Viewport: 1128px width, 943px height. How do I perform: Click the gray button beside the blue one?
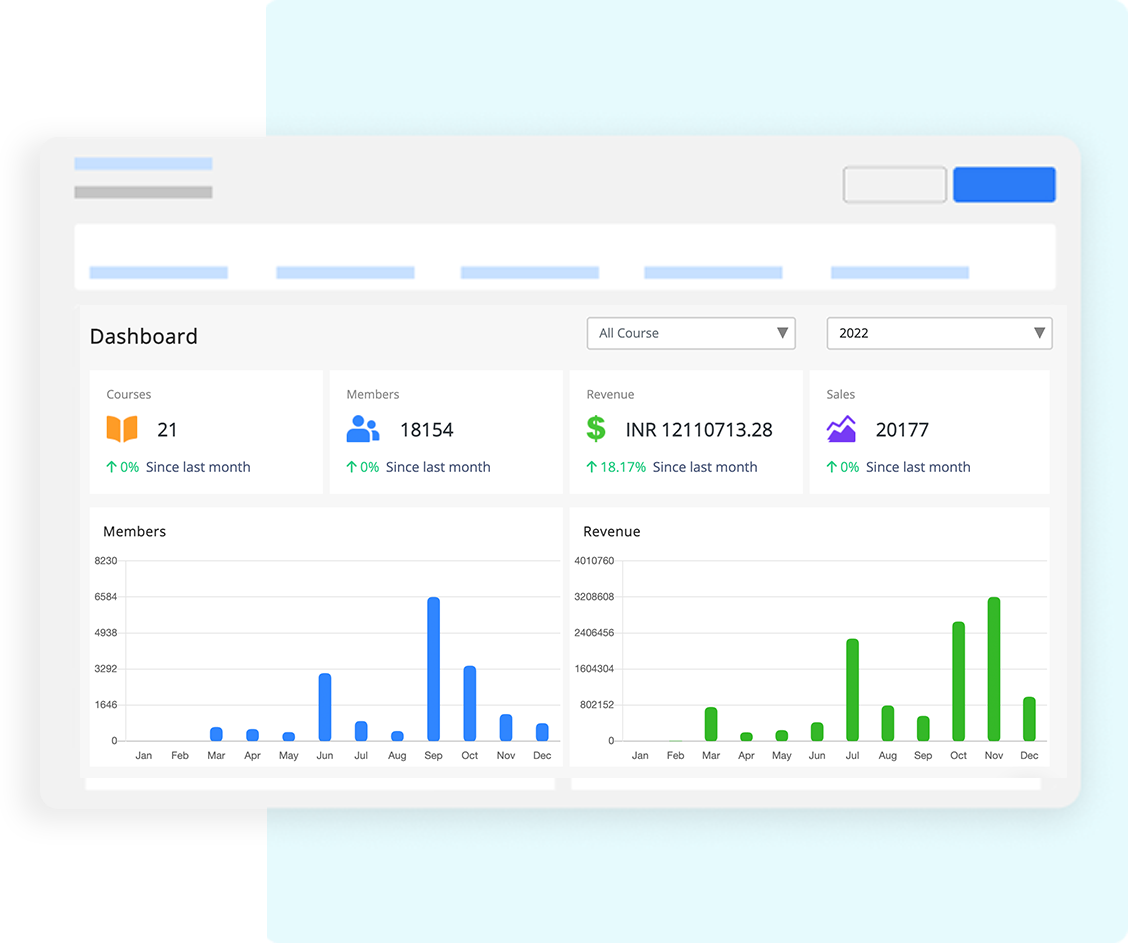(x=894, y=184)
